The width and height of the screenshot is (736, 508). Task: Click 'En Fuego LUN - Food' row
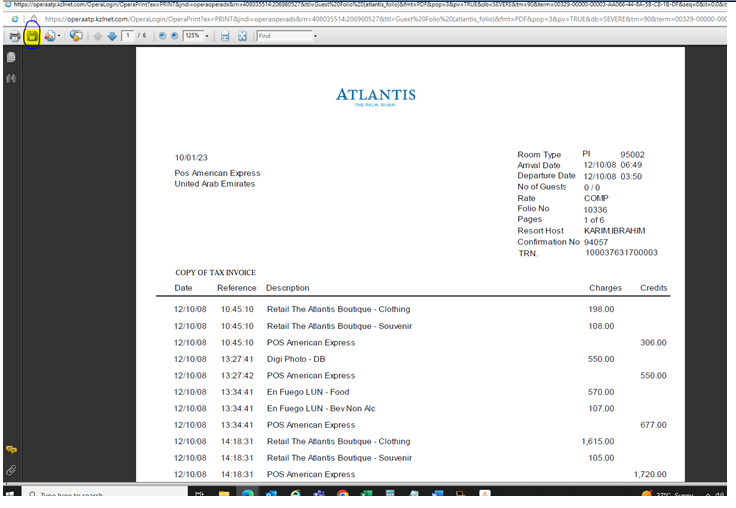tap(308, 392)
